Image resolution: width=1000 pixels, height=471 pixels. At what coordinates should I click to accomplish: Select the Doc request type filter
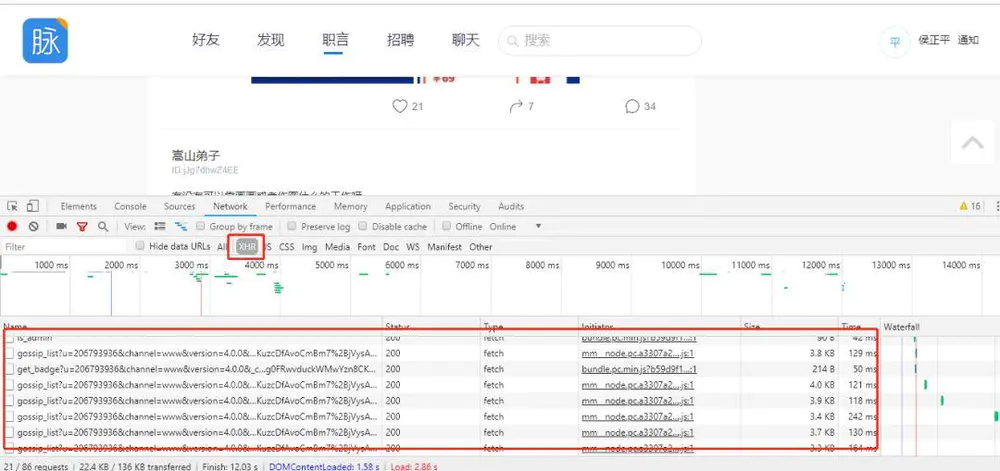click(391, 247)
